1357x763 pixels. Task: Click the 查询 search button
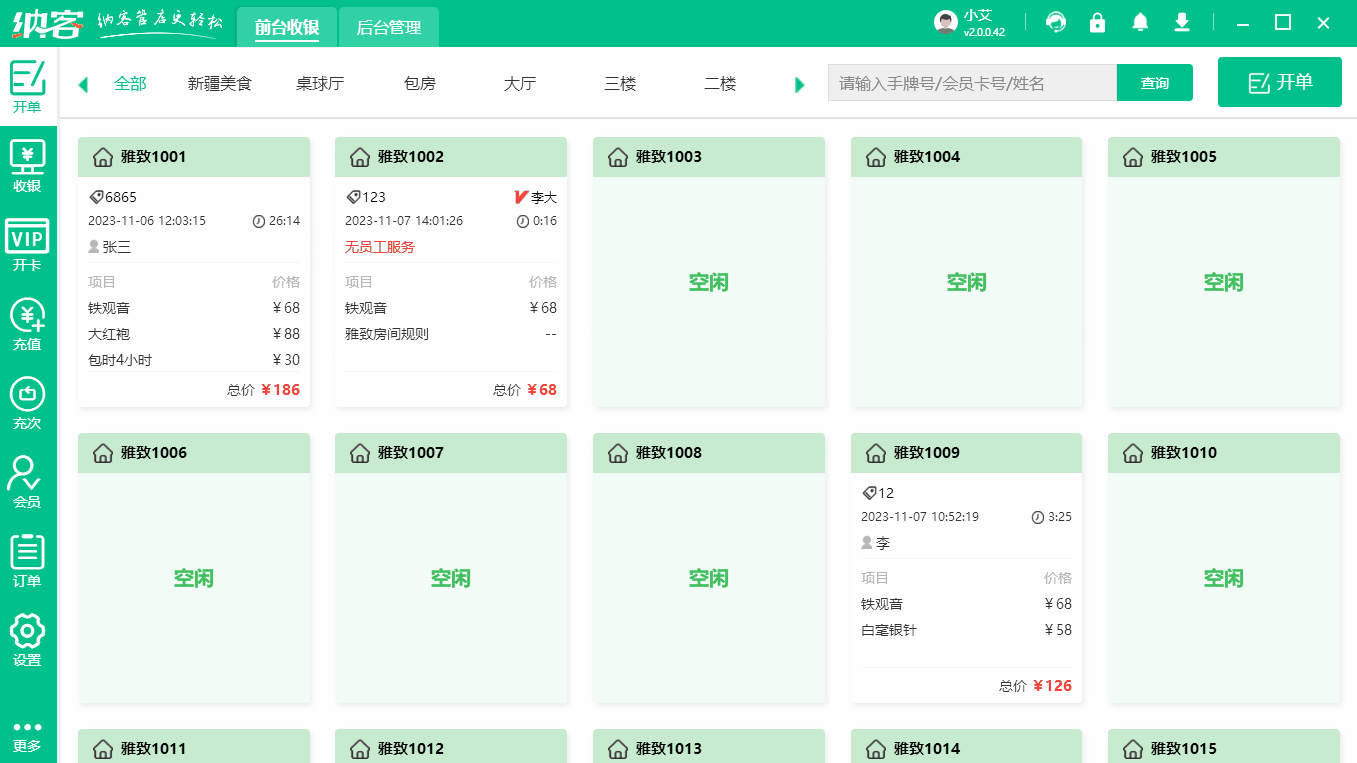[1155, 82]
